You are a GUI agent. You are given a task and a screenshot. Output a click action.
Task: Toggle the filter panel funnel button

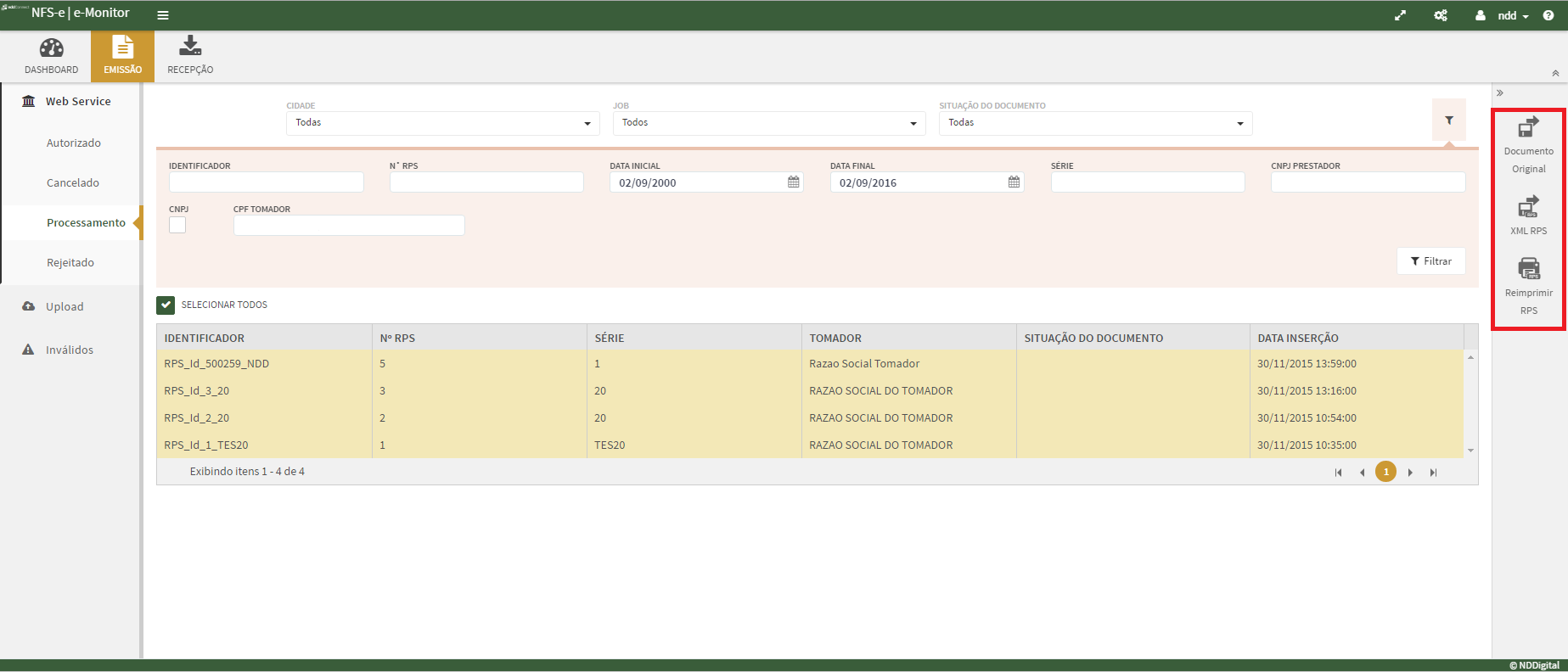[1448, 120]
